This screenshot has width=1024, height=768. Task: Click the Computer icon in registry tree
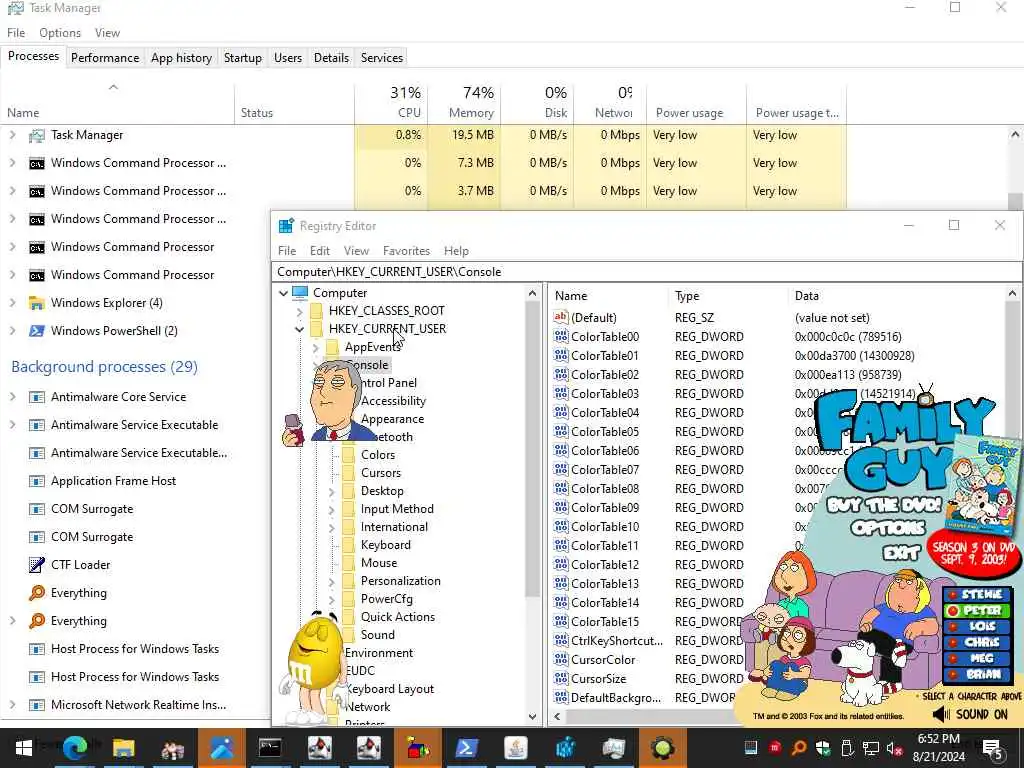pos(300,293)
